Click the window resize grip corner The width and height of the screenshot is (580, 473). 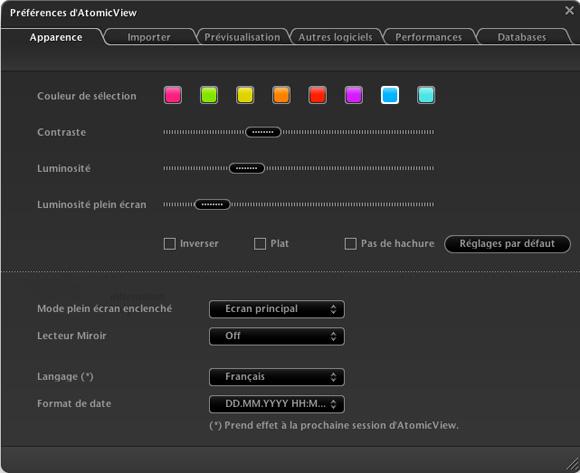pyautogui.click(x=573, y=465)
